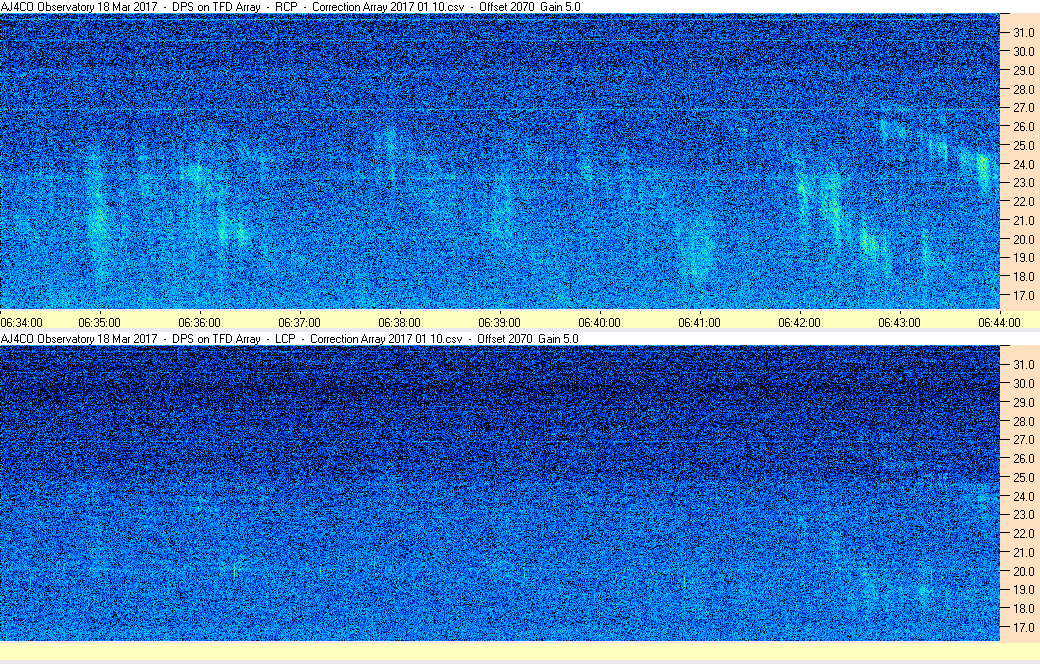Pick the 24.0 frequency label on LCP panel
The image size is (1040, 664).
1023,496
